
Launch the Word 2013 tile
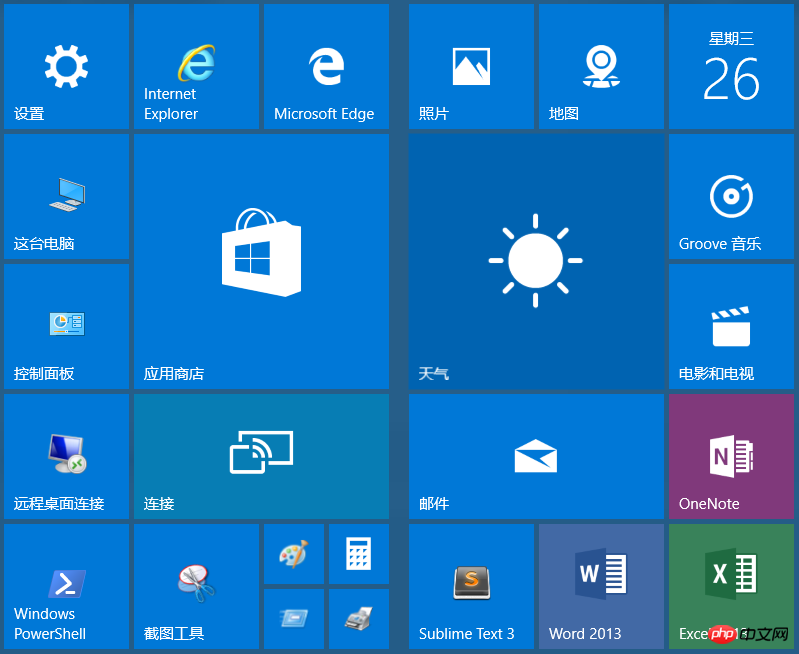click(x=601, y=586)
